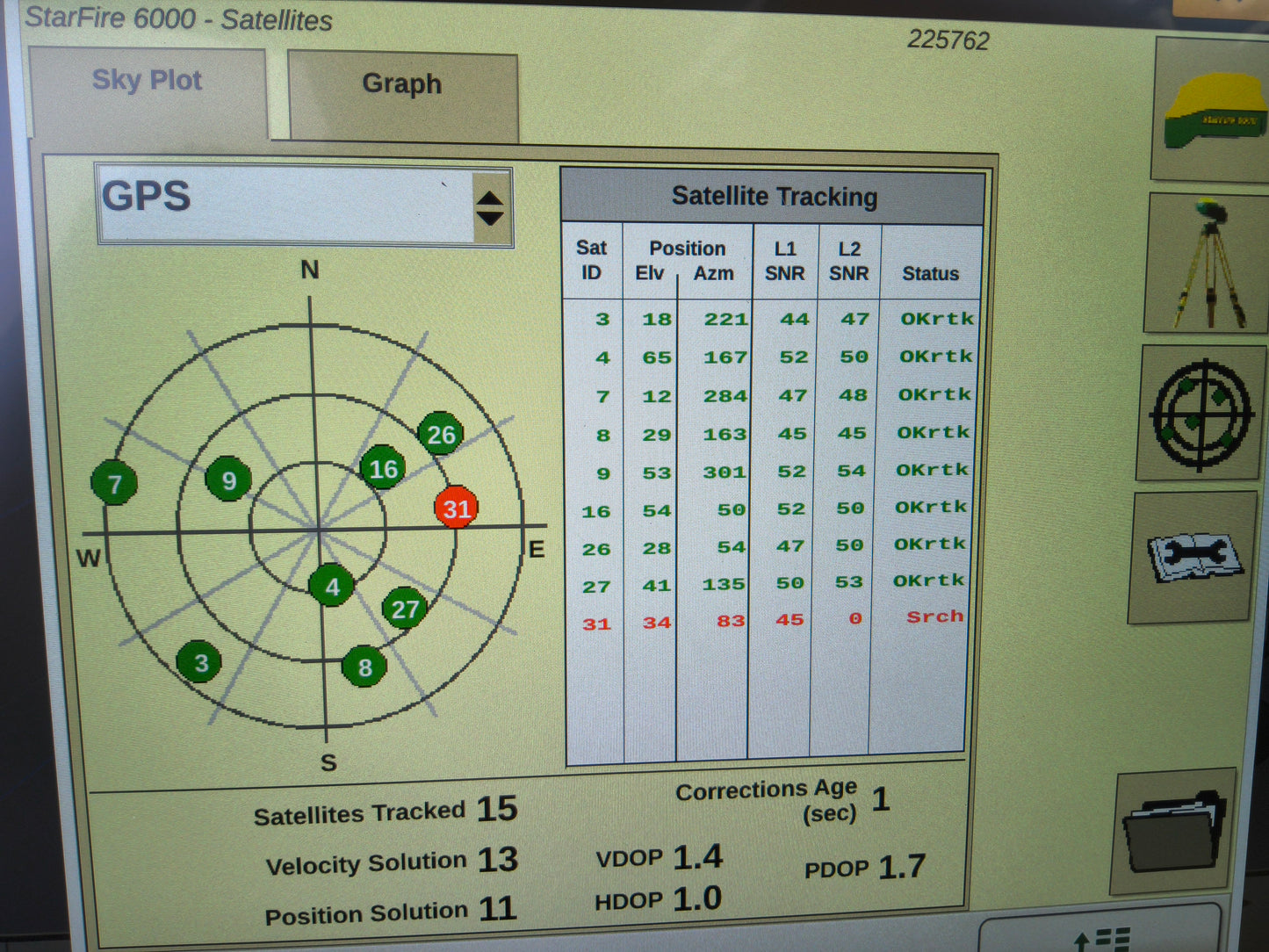Select satellite 7 on sky plot

(114, 482)
